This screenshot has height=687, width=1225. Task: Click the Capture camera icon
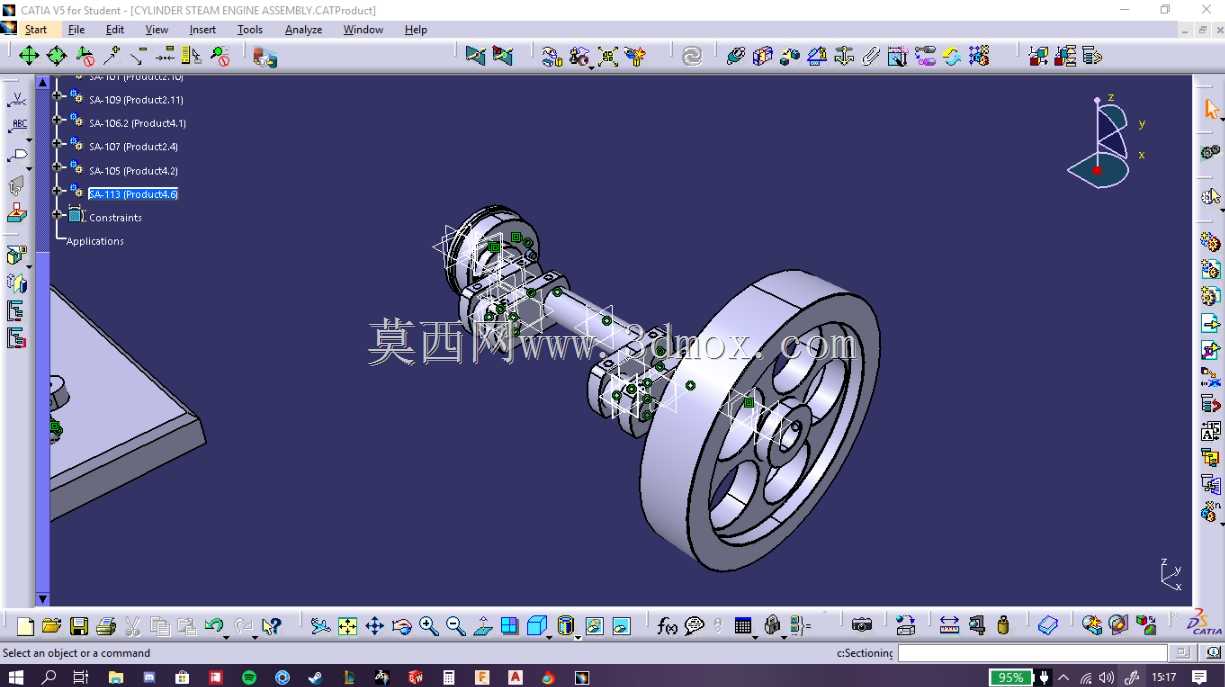[862, 626]
